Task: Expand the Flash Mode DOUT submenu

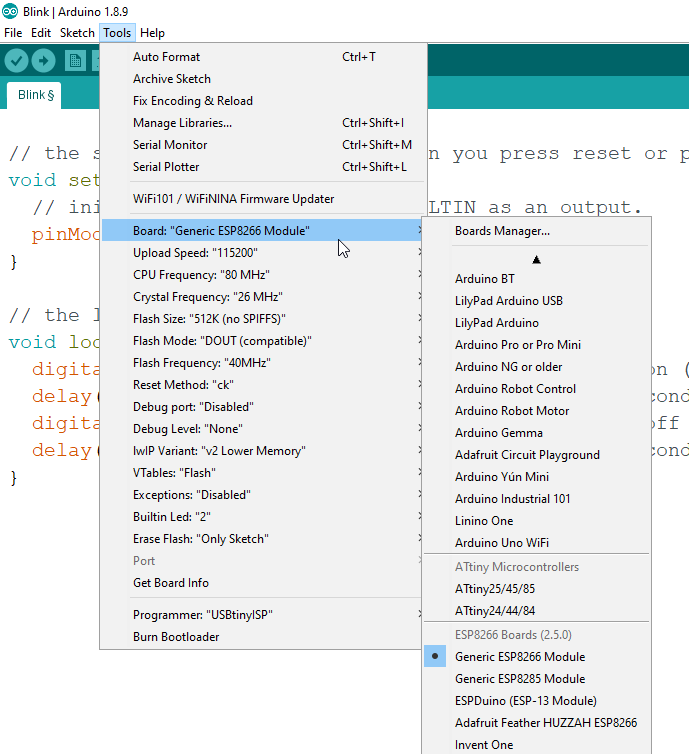Action: pos(263,341)
